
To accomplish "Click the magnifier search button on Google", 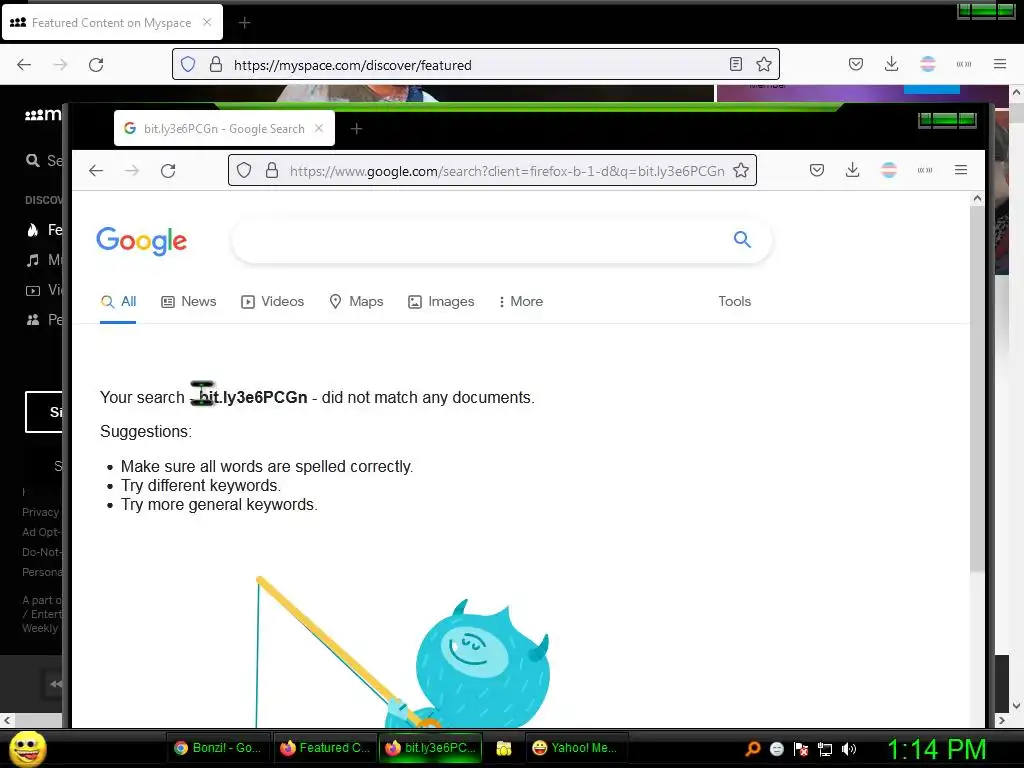I will tap(742, 240).
